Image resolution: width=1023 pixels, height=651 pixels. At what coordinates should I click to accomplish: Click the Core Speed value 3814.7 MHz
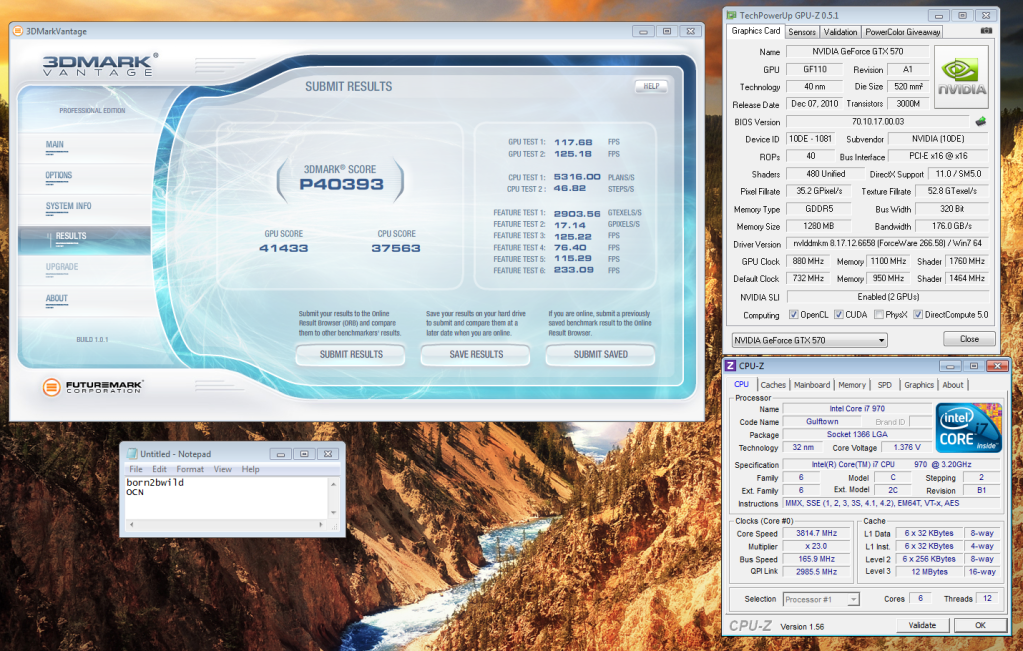click(x=816, y=534)
